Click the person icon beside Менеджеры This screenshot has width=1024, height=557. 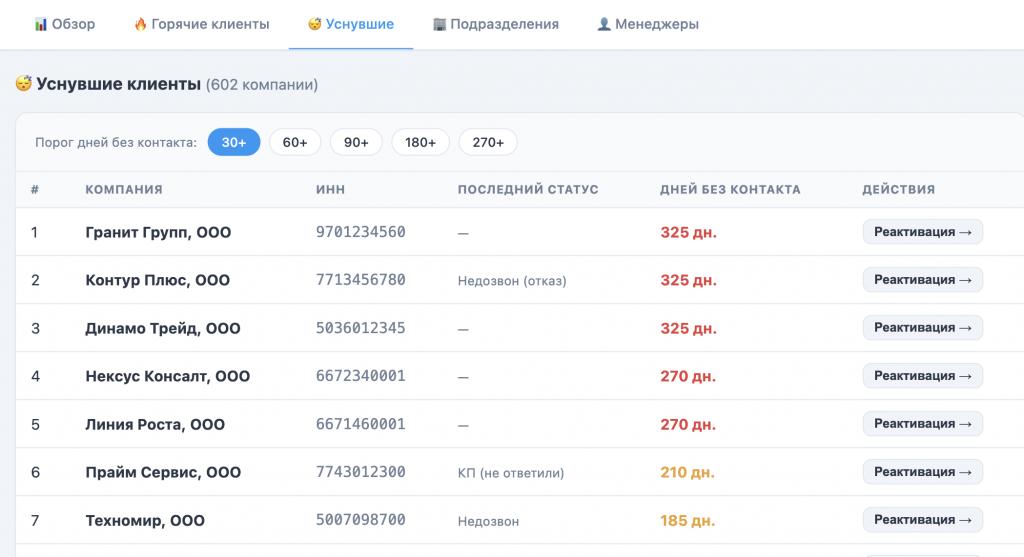pos(604,24)
